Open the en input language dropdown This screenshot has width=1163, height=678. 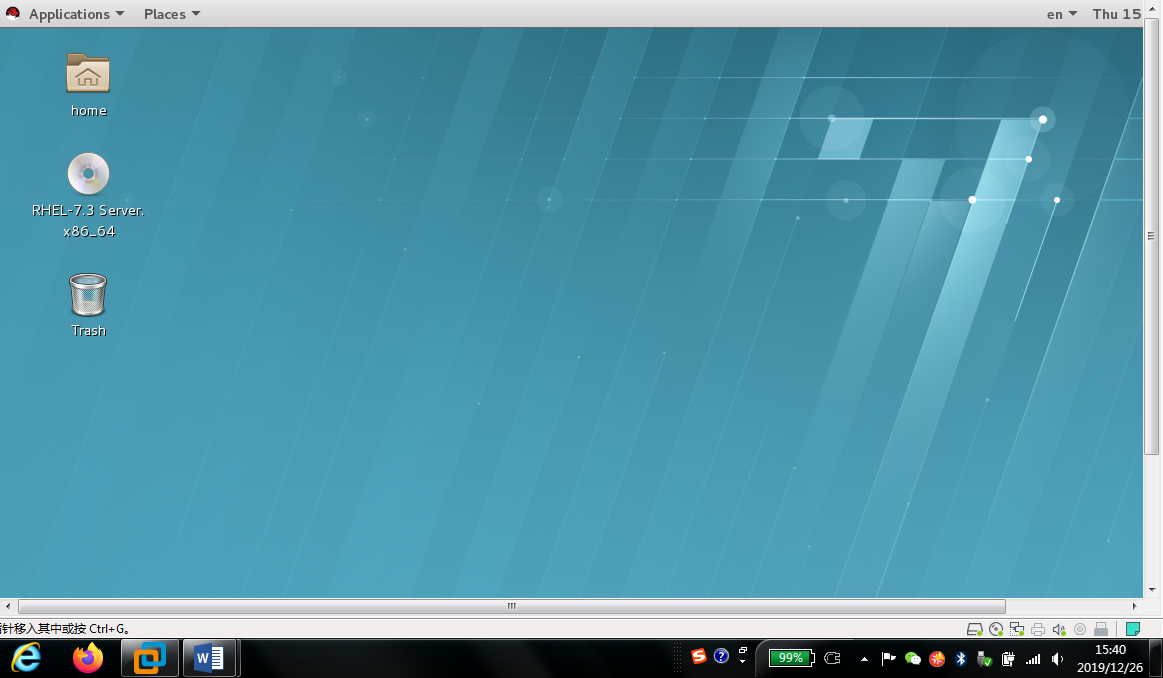tap(1061, 14)
